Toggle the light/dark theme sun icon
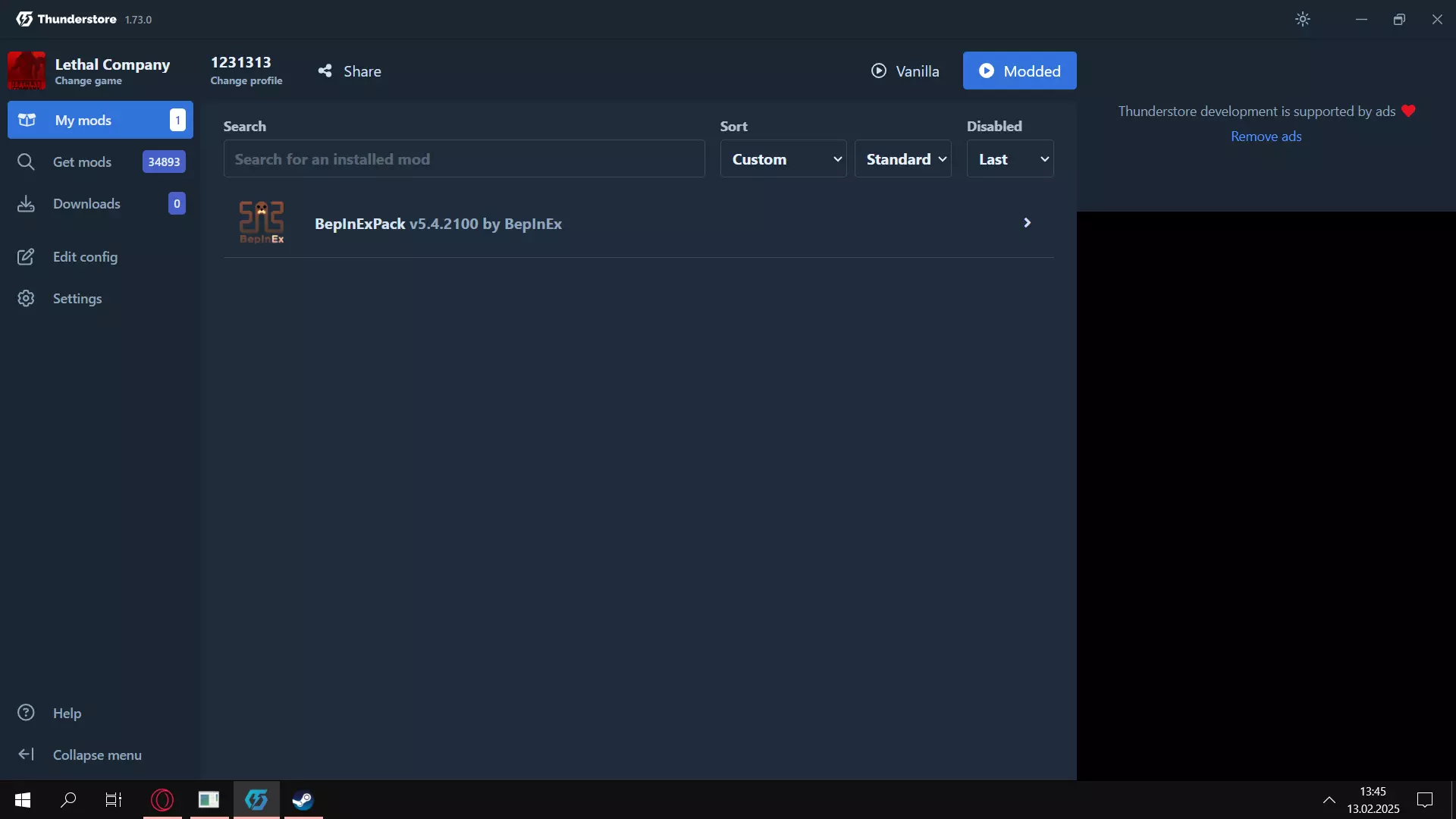 coord(1302,20)
